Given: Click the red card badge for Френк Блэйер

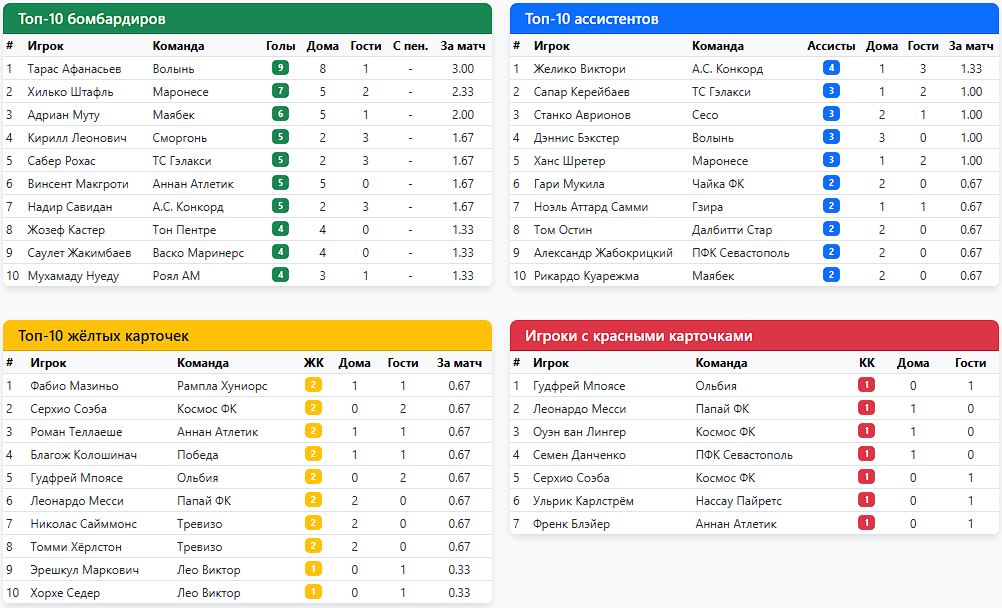Looking at the screenshot, I should click(866, 524).
